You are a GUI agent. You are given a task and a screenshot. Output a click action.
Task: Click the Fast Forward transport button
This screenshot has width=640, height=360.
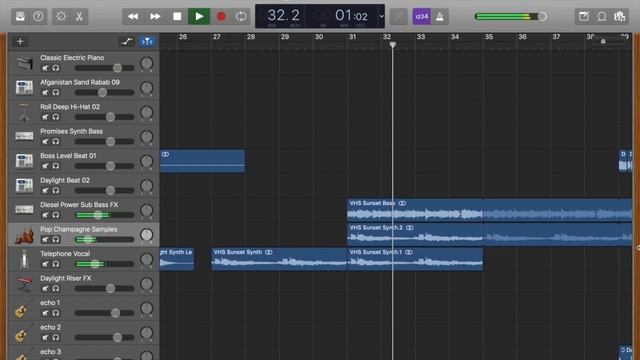click(x=155, y=16)
